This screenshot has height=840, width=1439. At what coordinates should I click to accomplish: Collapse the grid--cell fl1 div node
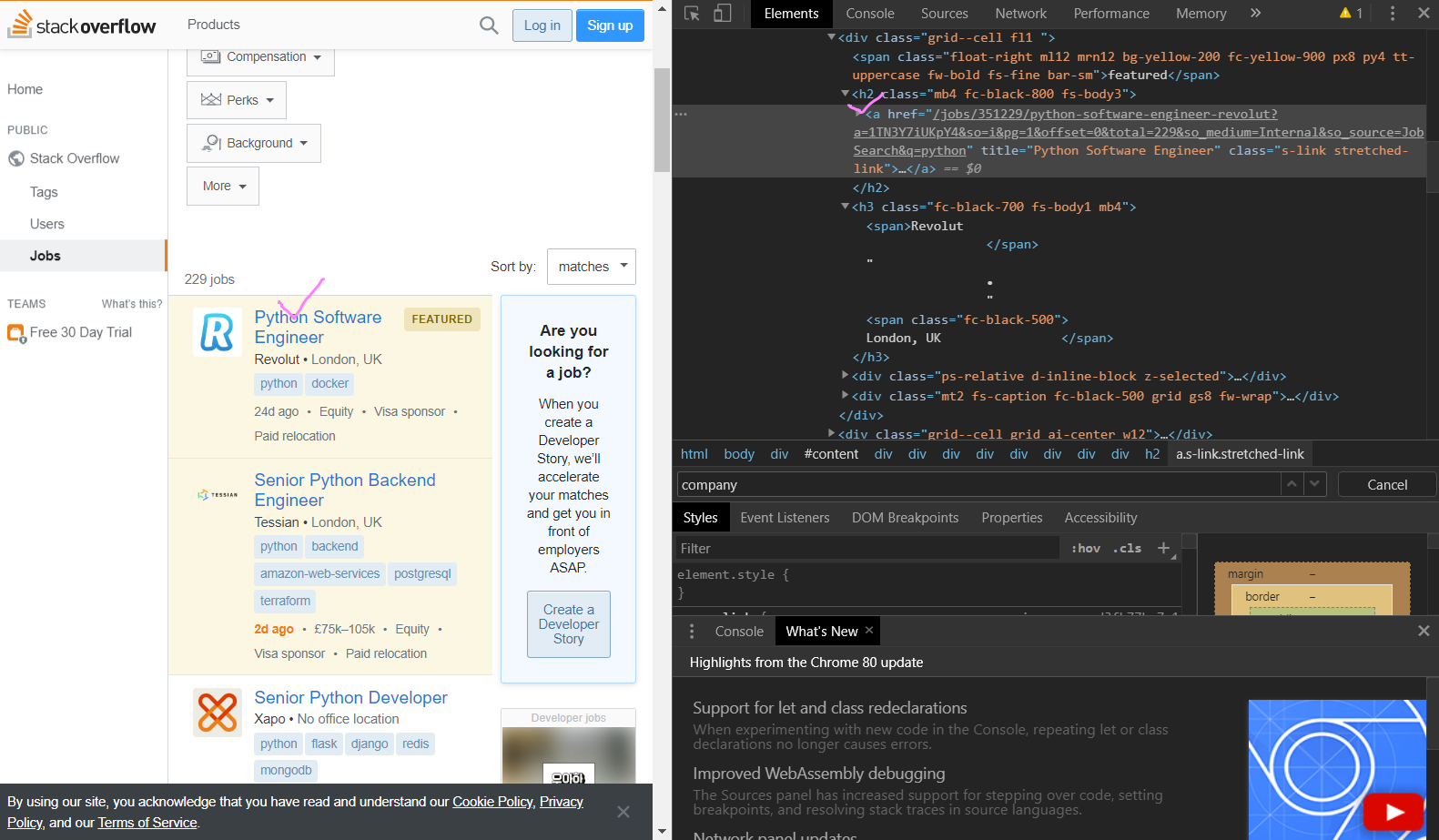coord(831,37)
